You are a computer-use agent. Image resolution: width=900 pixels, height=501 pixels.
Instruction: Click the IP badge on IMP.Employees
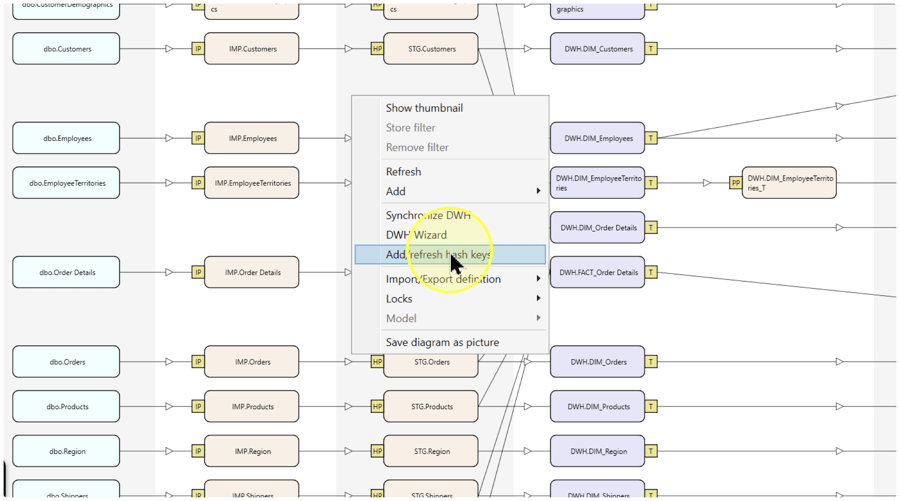(x=198, y=138)
